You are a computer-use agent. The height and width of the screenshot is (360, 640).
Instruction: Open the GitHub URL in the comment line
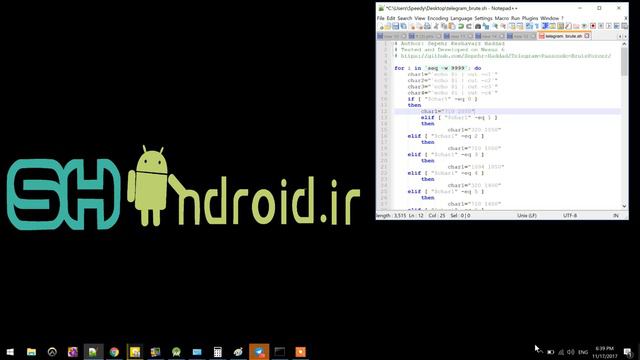coord(506,56)
